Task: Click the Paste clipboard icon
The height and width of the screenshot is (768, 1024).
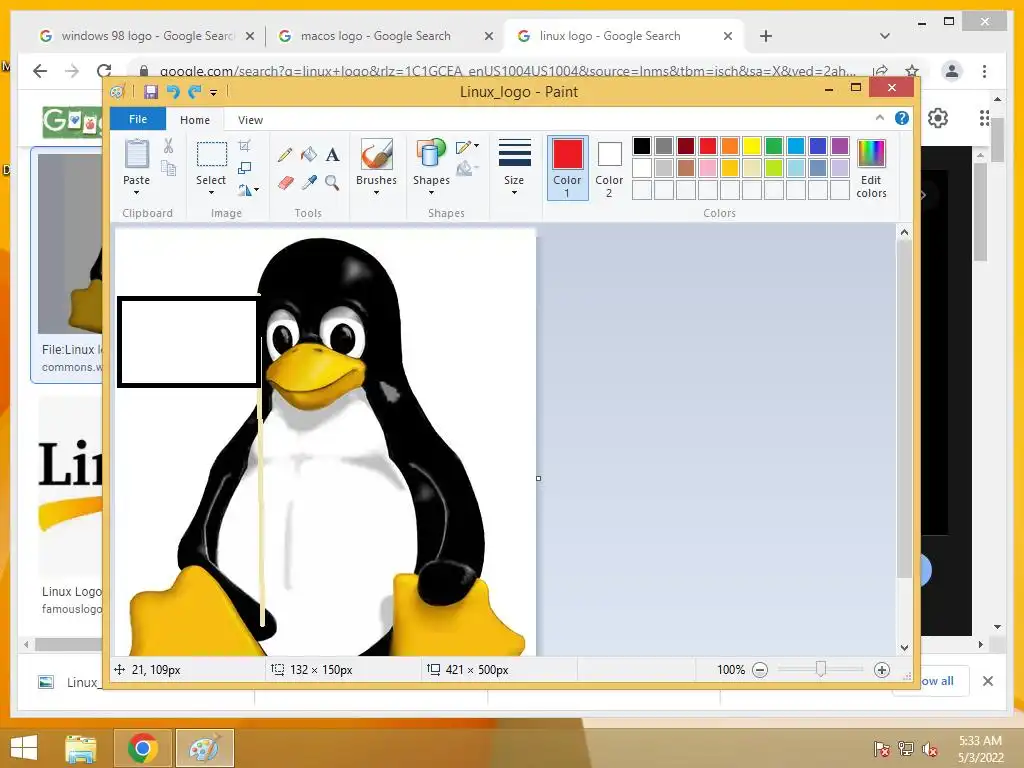Action: coord(136,154)
